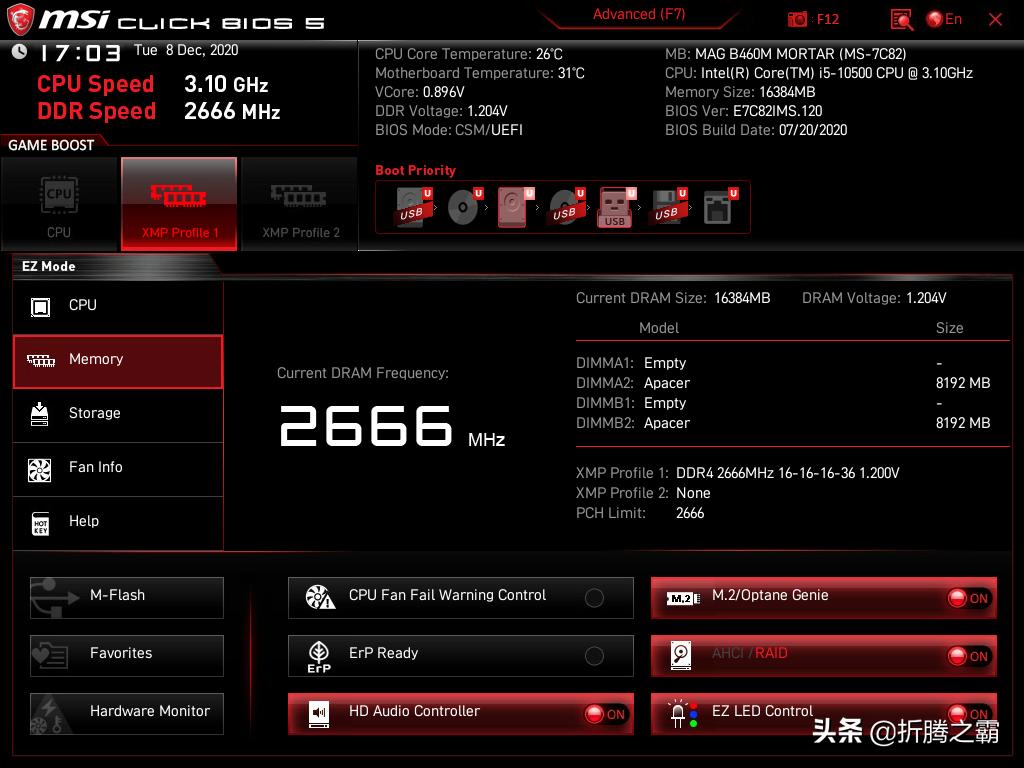The image size is (1024, 768).
Task: Open the Fan Info section
Action: (x=118, y=468)
